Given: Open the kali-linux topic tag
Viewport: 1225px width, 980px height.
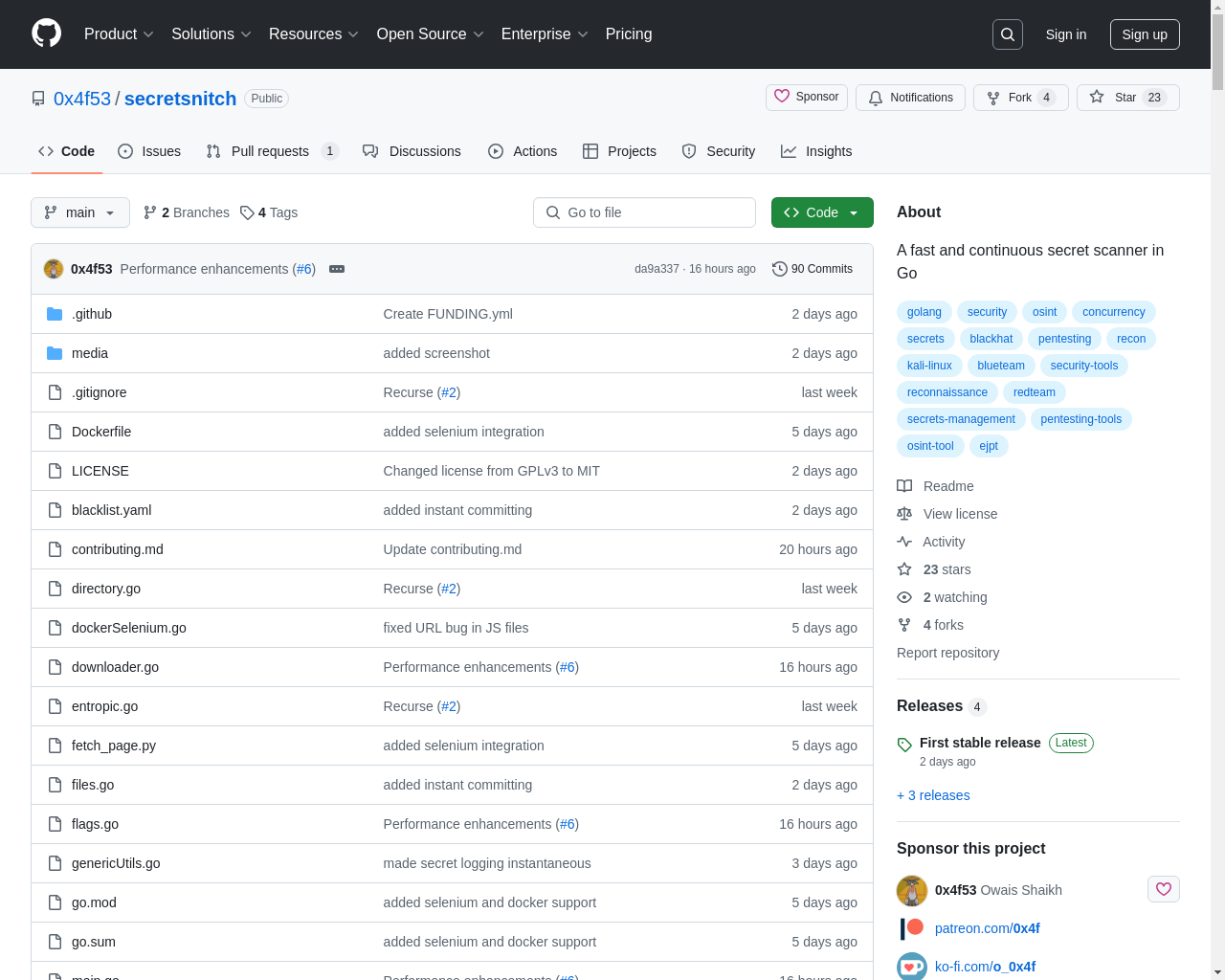Looking at the screenshot, I should tap(929, 366).
